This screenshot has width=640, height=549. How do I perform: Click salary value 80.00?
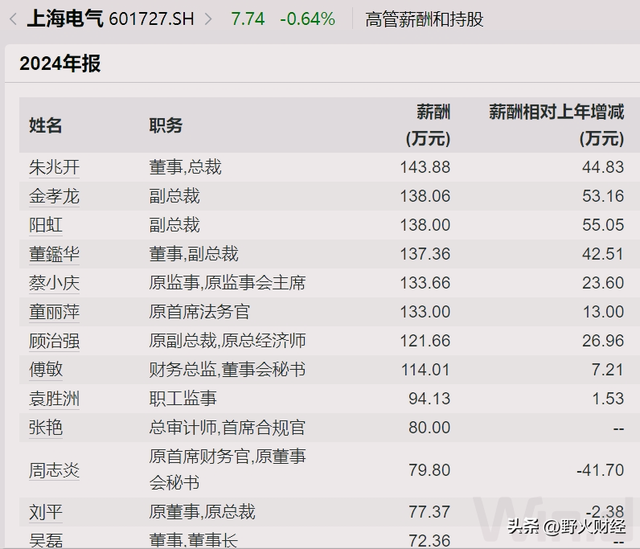click(429, 428)
